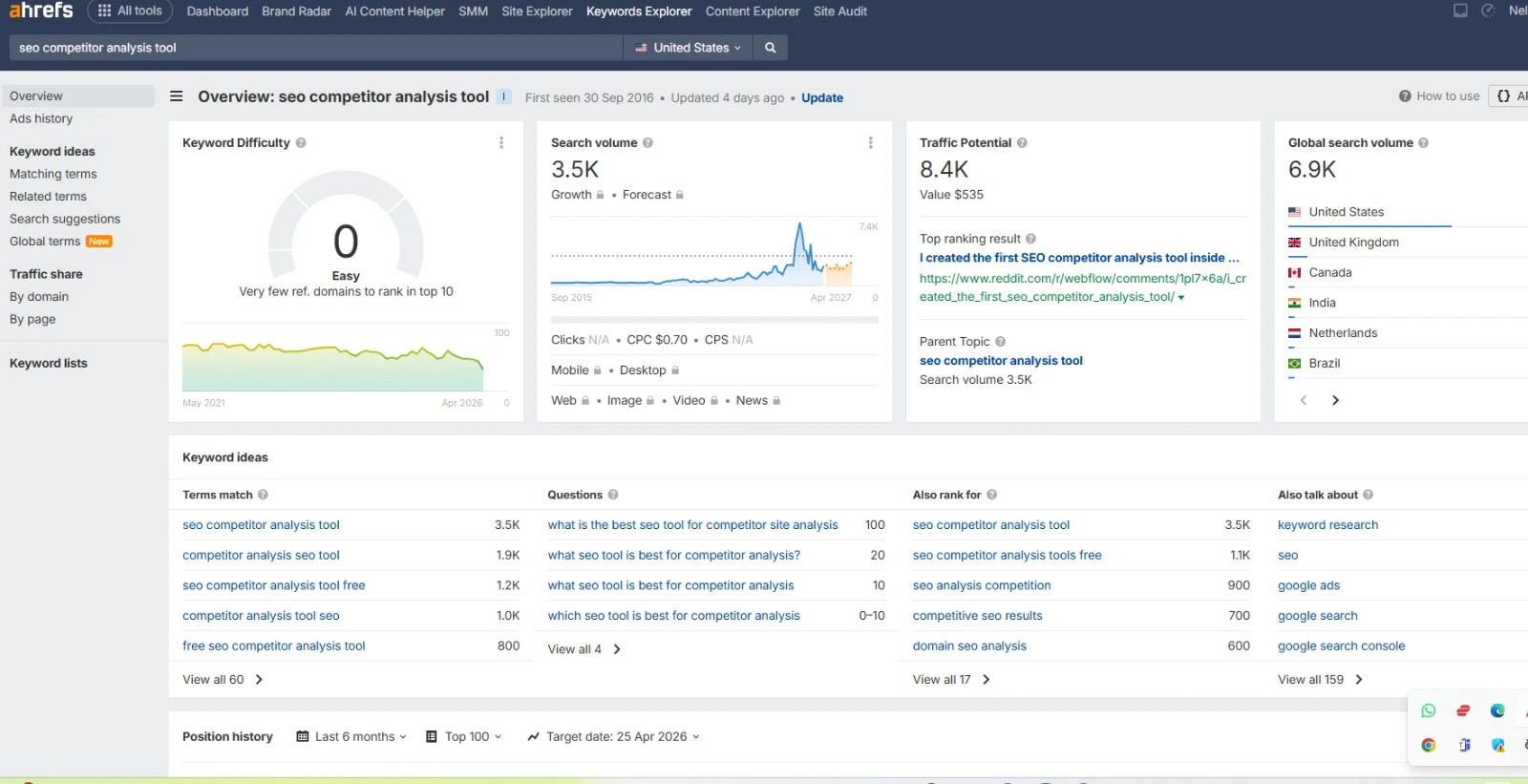The height and width of the screenshot is (784, 1528).
Task: Click the Ahrefs logo
Action: point(40,11)
